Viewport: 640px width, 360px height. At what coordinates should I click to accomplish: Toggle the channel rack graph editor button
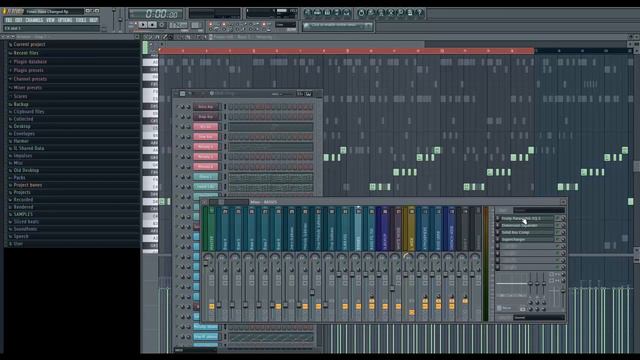tap(300, 94)
